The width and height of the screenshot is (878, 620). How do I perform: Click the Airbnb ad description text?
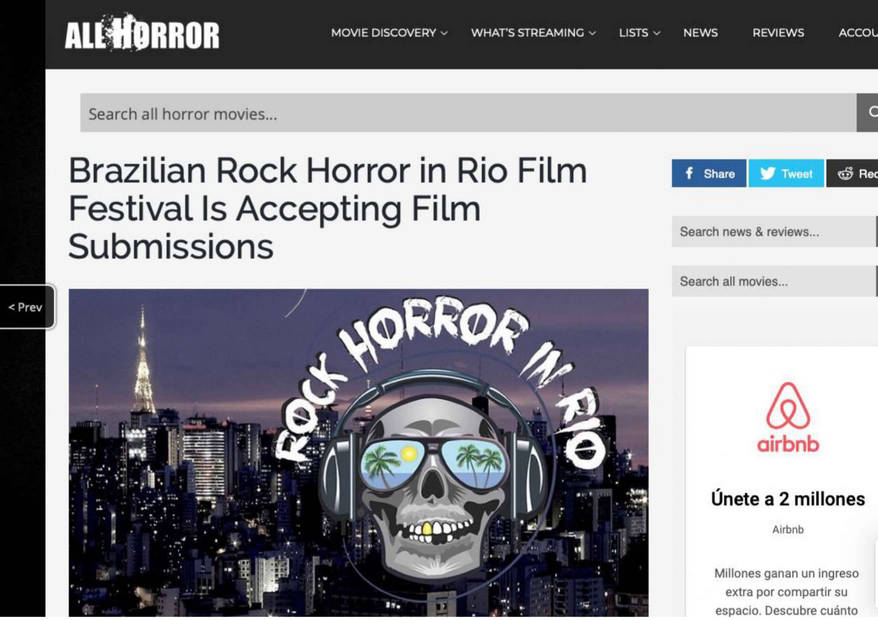787,591
